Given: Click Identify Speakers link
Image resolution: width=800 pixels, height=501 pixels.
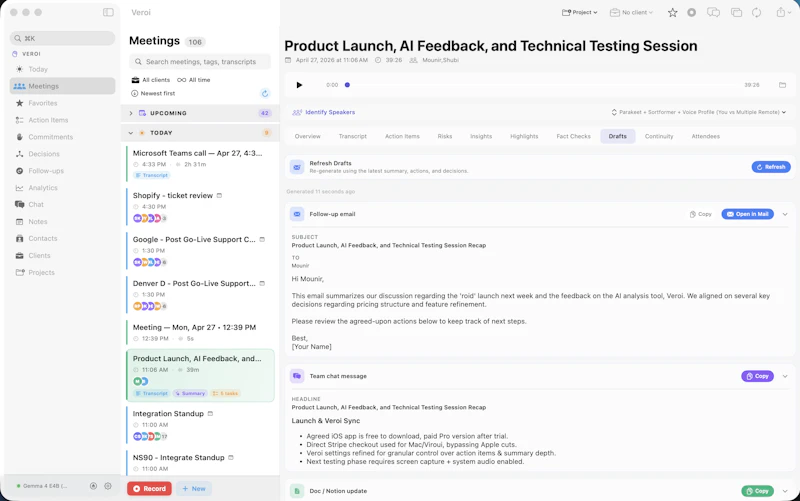Looking at the screenshot, I should pyautogui.click(x=324, y=112).
